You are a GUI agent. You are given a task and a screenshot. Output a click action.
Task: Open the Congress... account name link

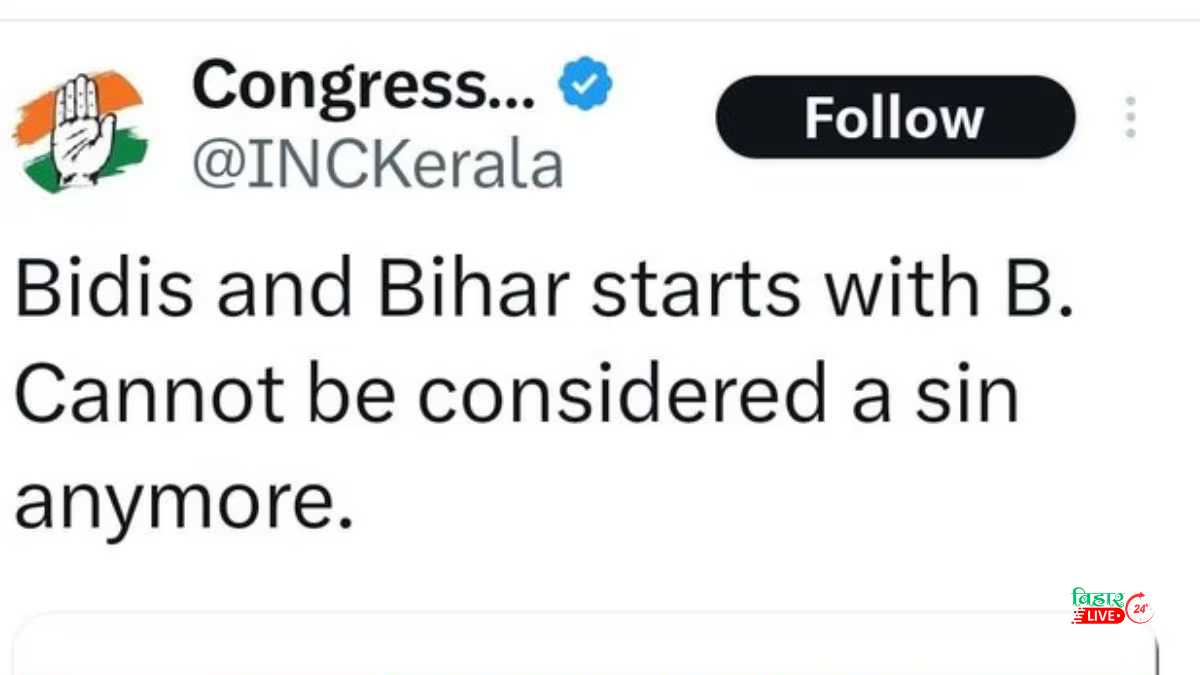click(366, 86)
